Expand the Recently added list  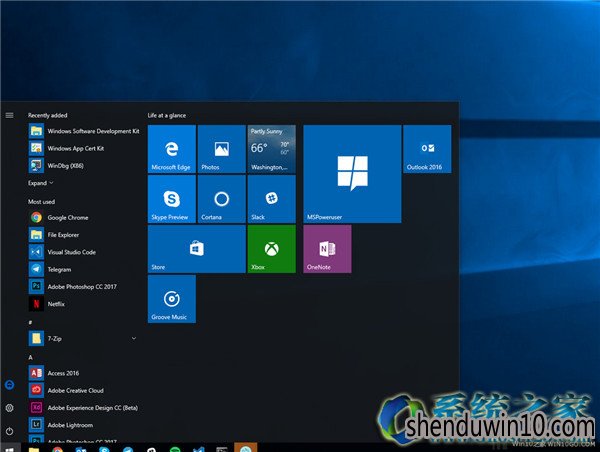[x=41, y=183]
